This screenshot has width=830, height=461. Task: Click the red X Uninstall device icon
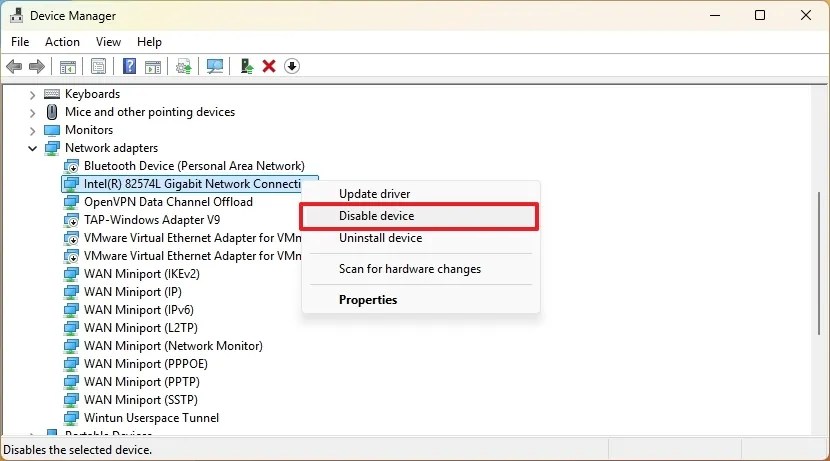tap(269, 66)
